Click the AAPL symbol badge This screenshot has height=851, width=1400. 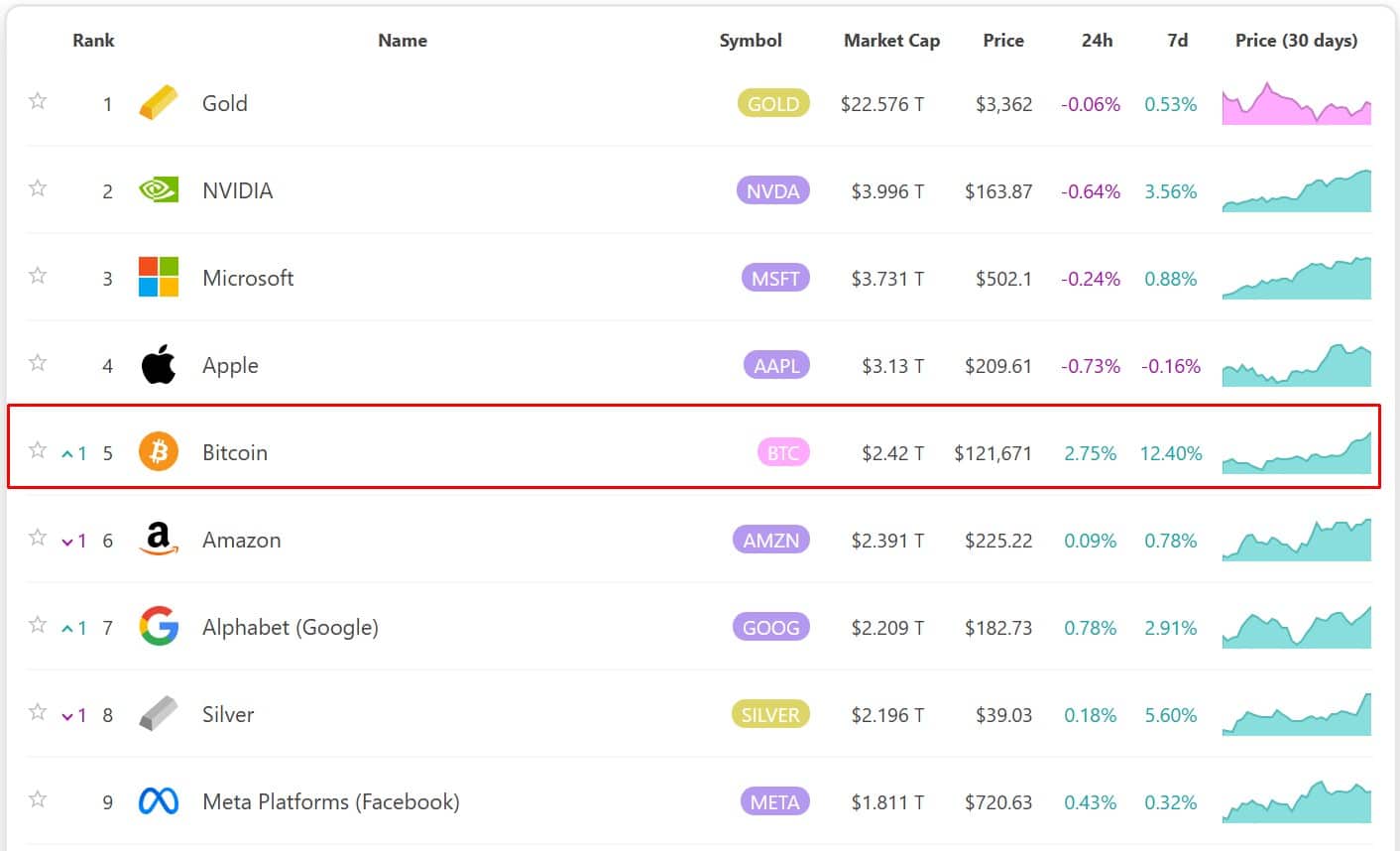[x=776, y=365]
